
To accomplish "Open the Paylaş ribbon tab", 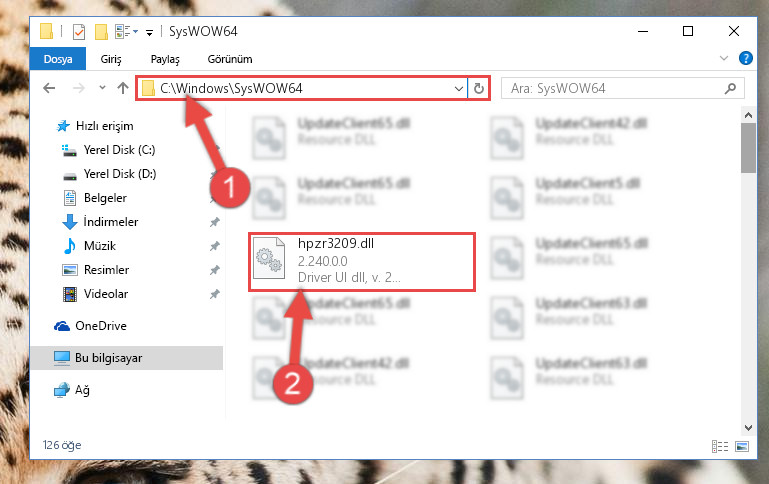I will point(165,59).
